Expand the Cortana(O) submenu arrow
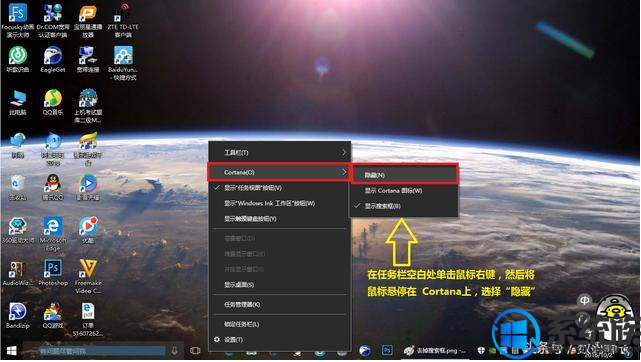Image resolution: width=641 pixels, height=362 pixels. (x=344, y=172)
